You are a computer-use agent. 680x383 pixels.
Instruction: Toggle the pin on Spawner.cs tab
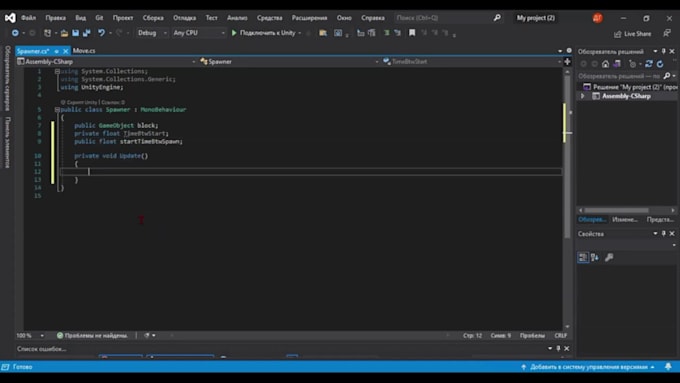(56, 51)
